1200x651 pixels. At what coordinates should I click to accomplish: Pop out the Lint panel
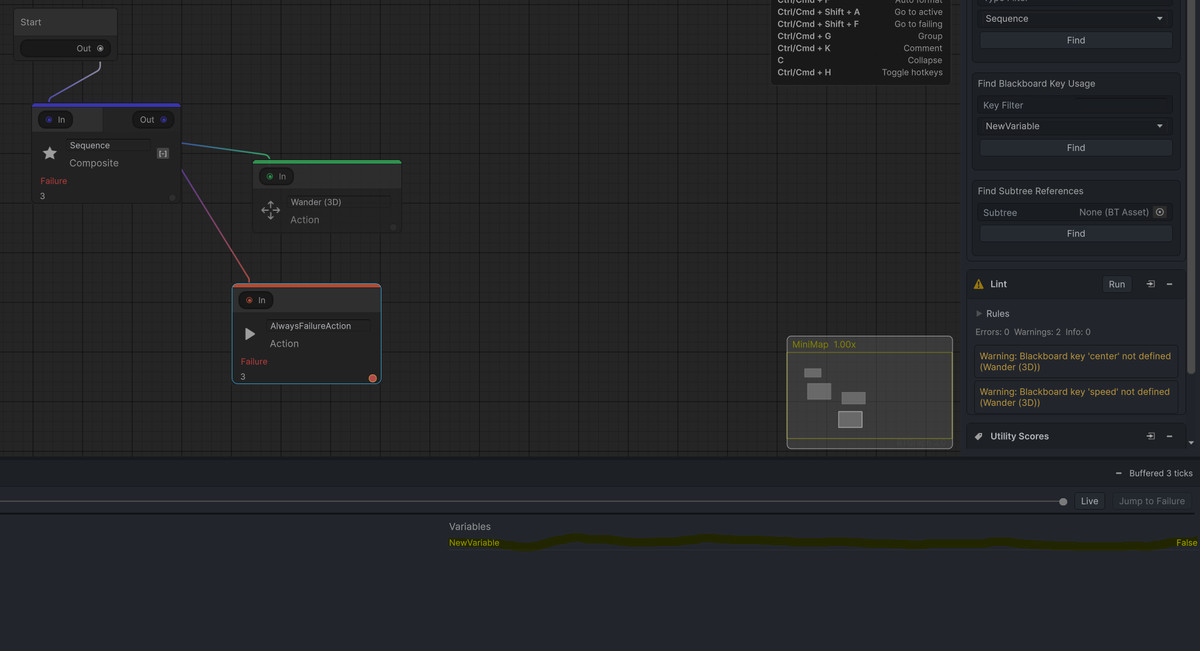coord(1150,284)
